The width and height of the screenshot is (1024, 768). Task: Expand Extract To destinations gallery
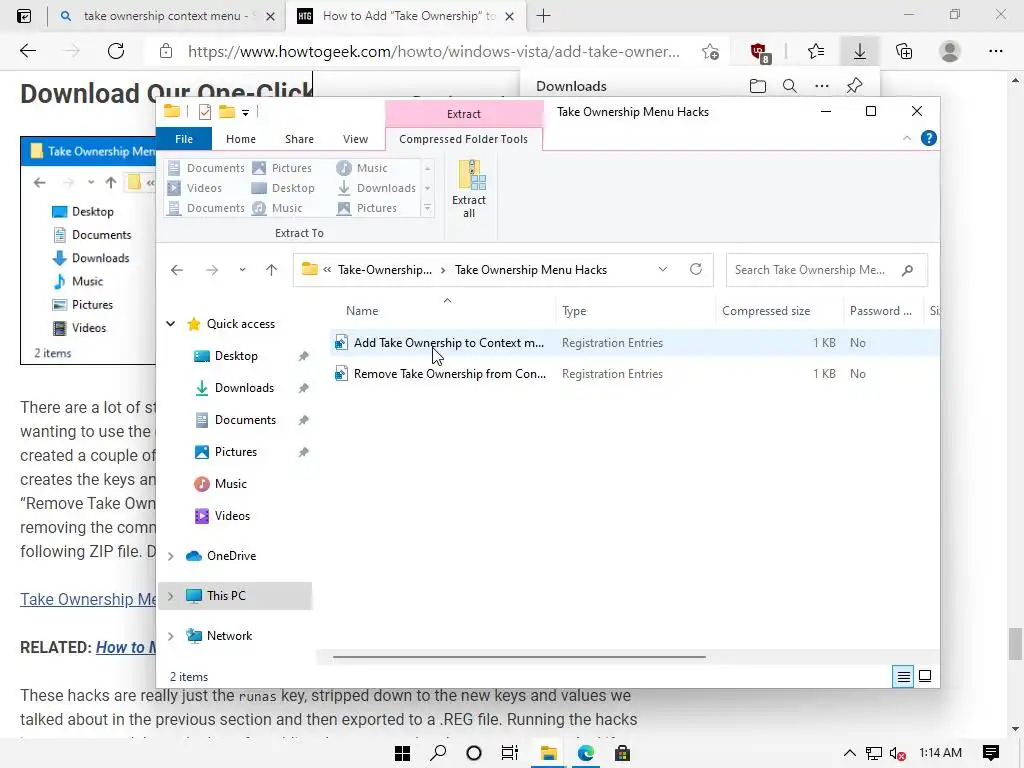[x=427, y=208]
